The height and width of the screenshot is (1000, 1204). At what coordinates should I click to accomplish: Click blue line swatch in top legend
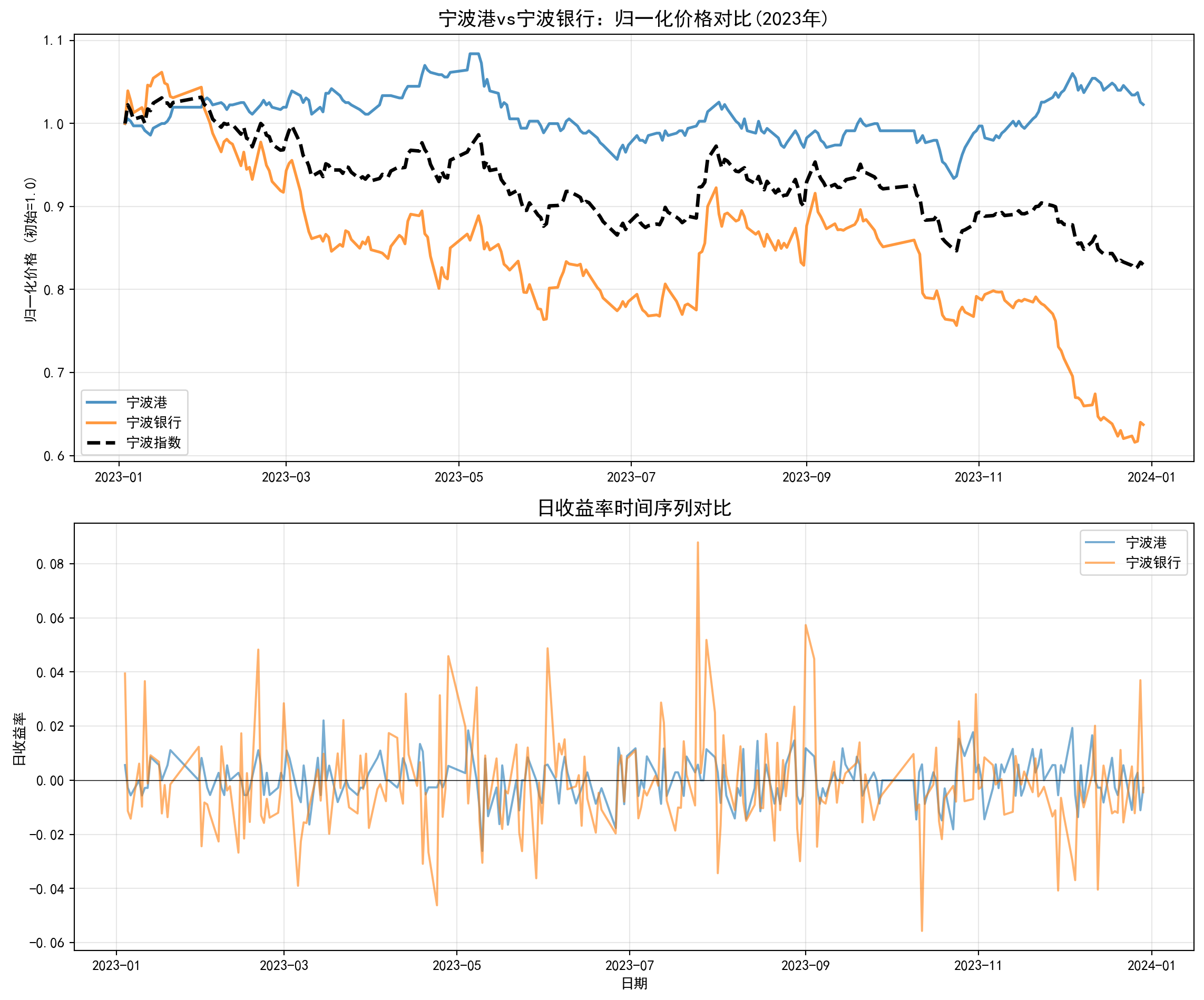tap(102, 403)
